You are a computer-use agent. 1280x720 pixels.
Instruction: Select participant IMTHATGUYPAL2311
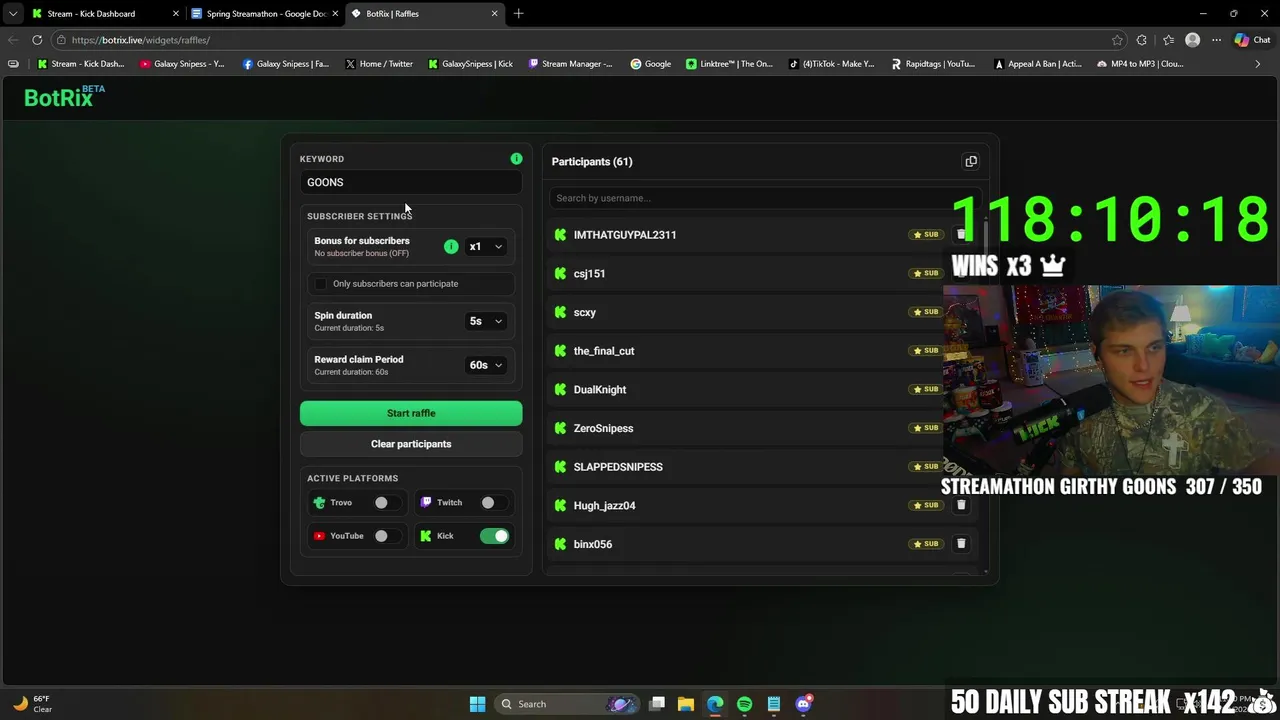coord(625,235)
